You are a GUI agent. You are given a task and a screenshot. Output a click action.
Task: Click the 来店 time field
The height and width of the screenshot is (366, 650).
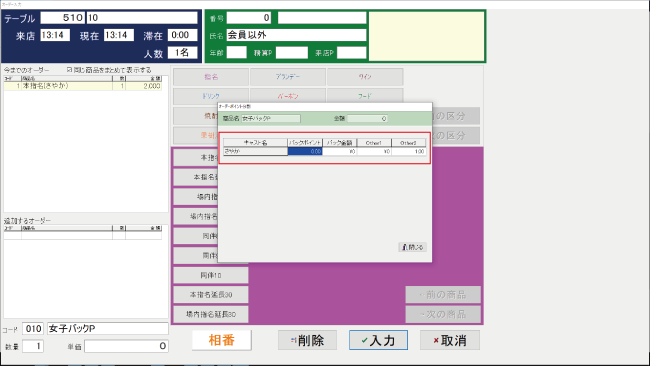pos(55,35)
